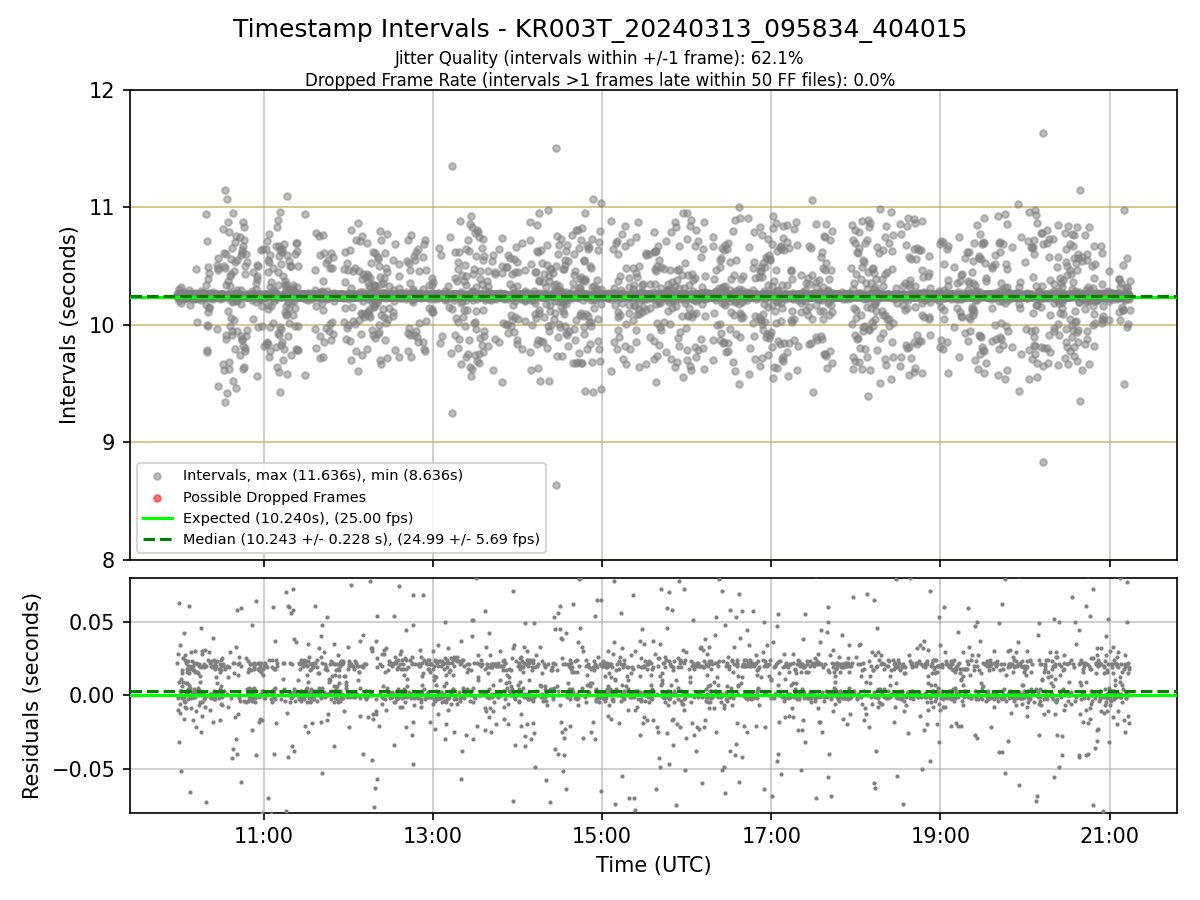
Task: Click the lowest outlier point near 8.6 seconds
Action: [556, 485]
